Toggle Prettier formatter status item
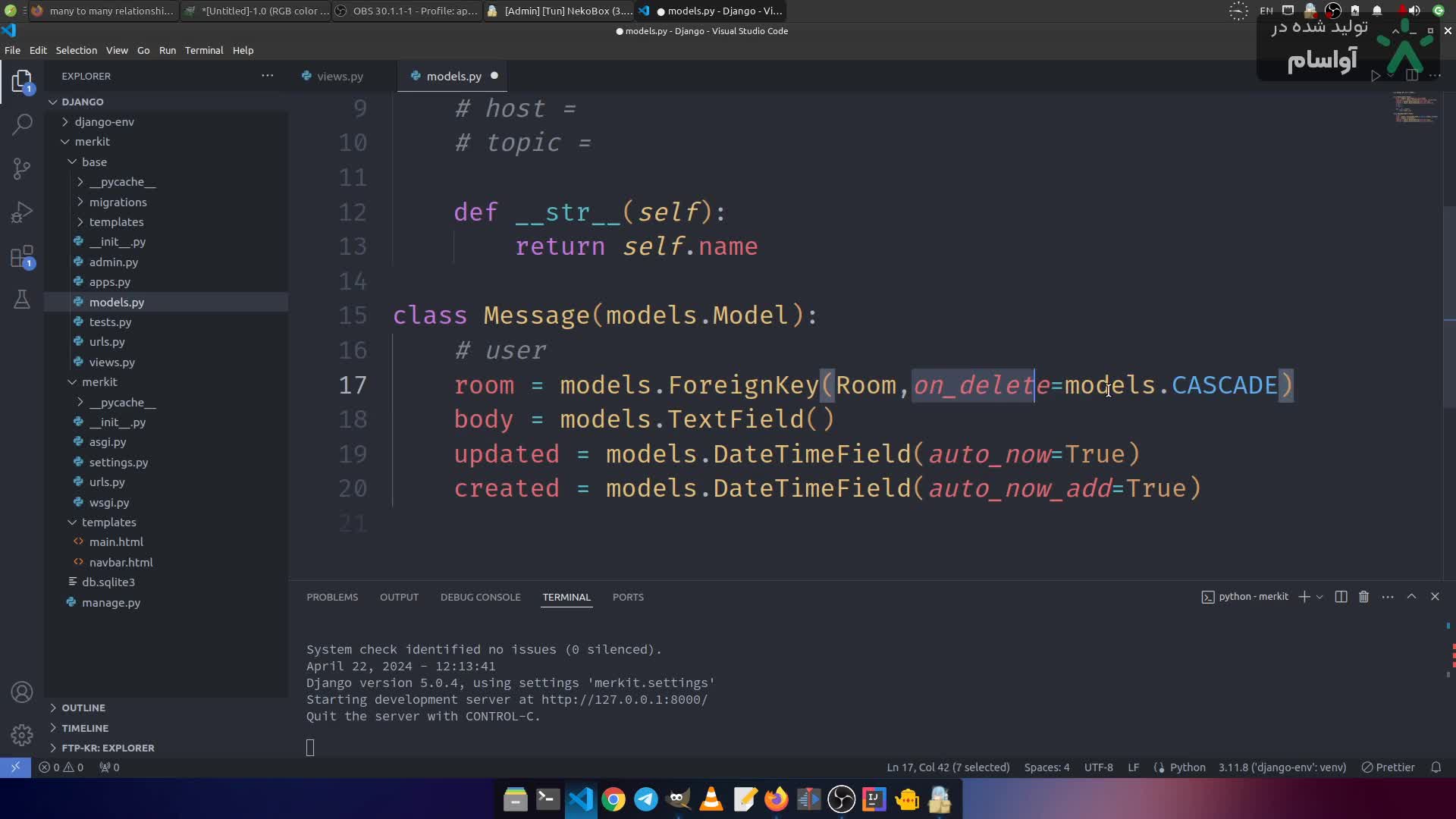 point(1388,767)
